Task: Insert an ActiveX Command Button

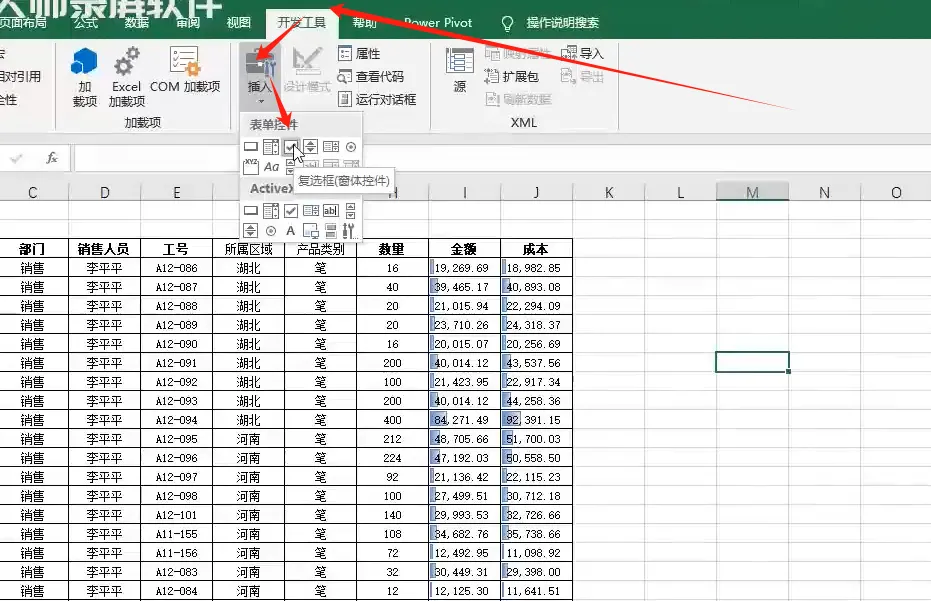Action: (251, 210)
